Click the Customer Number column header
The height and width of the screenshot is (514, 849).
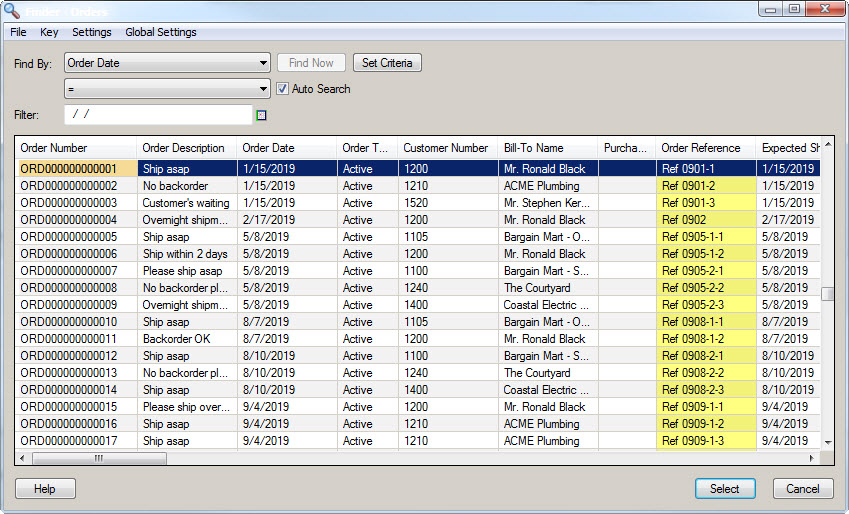[448, 148]
